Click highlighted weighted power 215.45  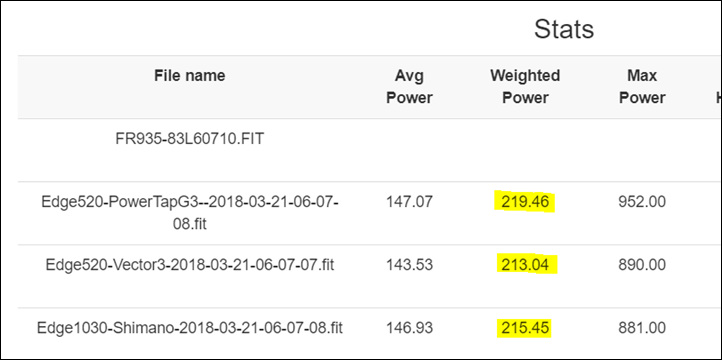pos(524,328)
